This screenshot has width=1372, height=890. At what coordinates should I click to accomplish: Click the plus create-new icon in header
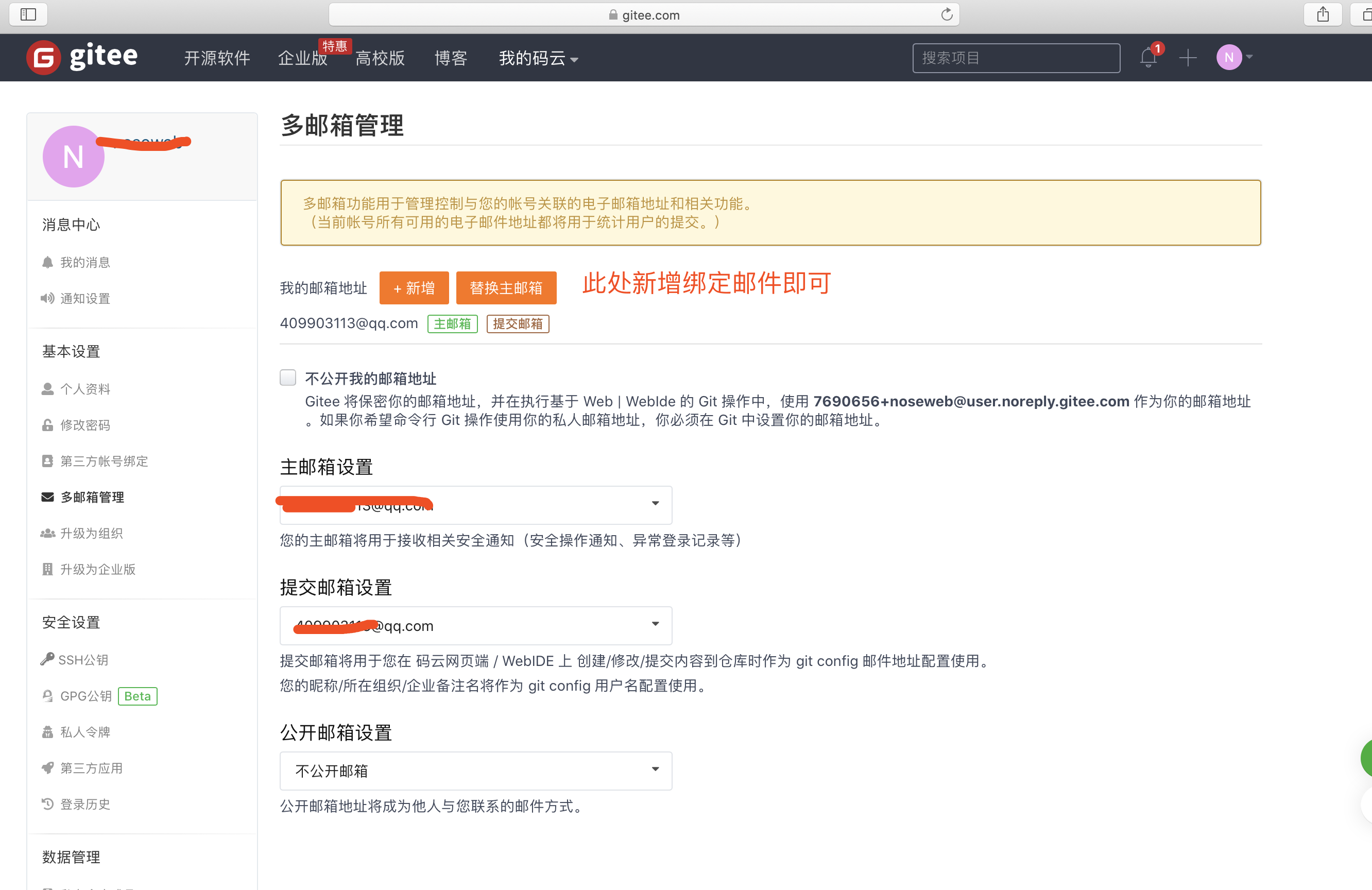click(1188, 58)
